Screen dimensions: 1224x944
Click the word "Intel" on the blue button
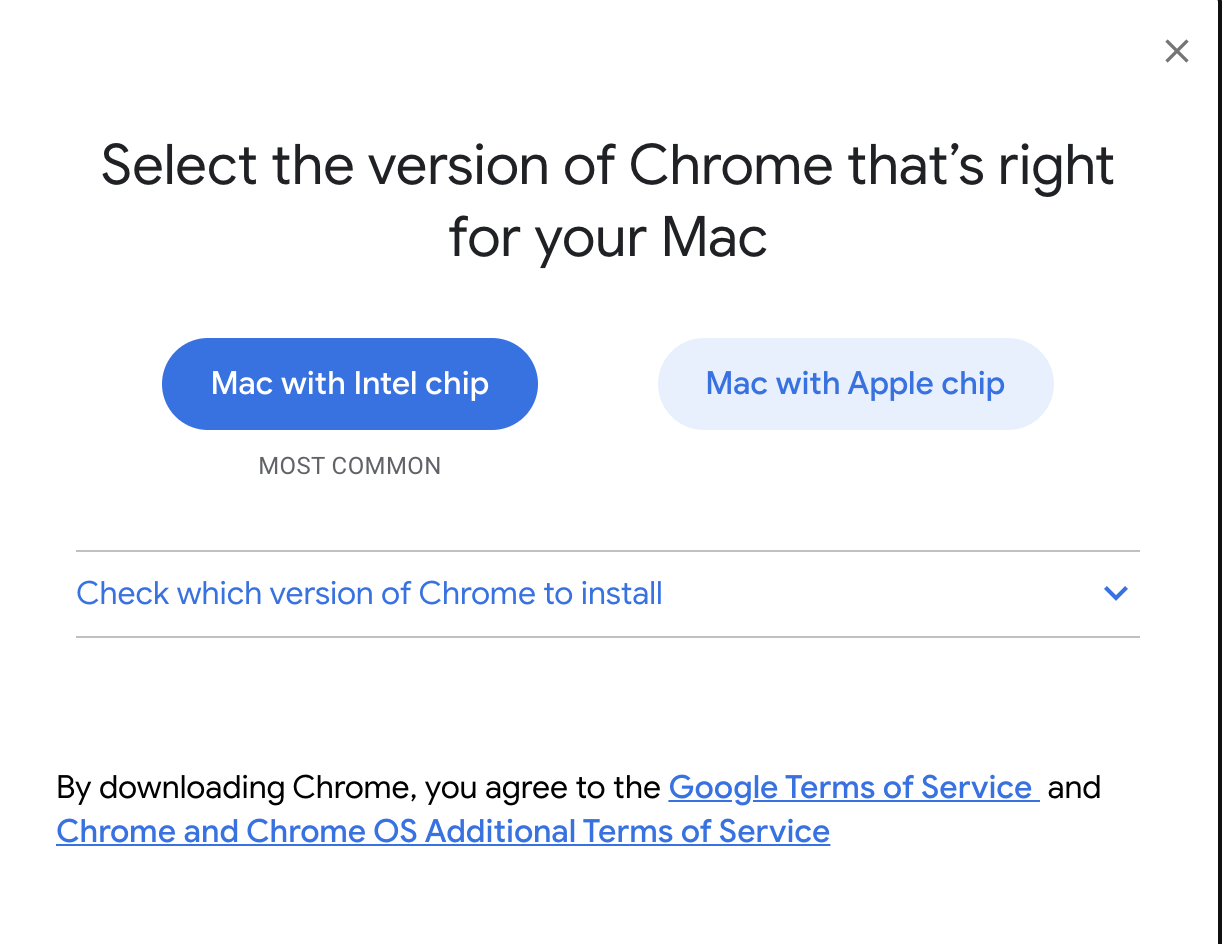point(386,384)
